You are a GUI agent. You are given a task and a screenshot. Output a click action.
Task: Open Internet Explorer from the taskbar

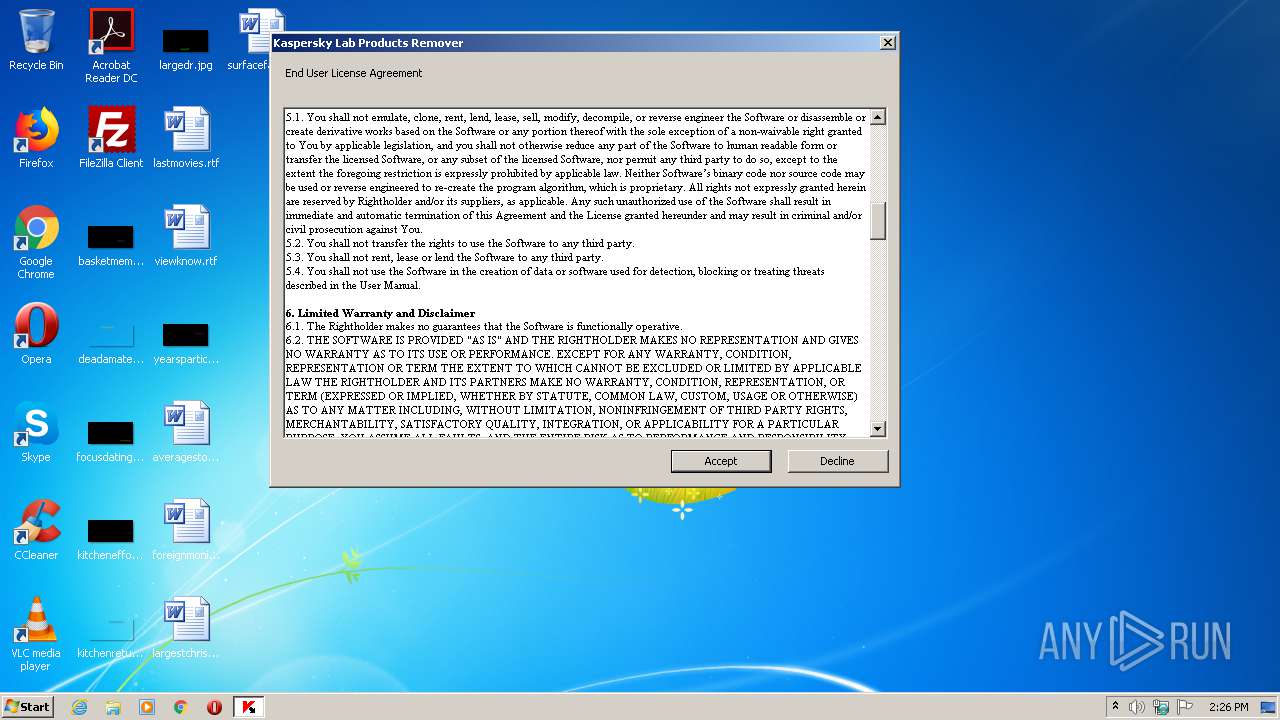click(x=79, y=707)
